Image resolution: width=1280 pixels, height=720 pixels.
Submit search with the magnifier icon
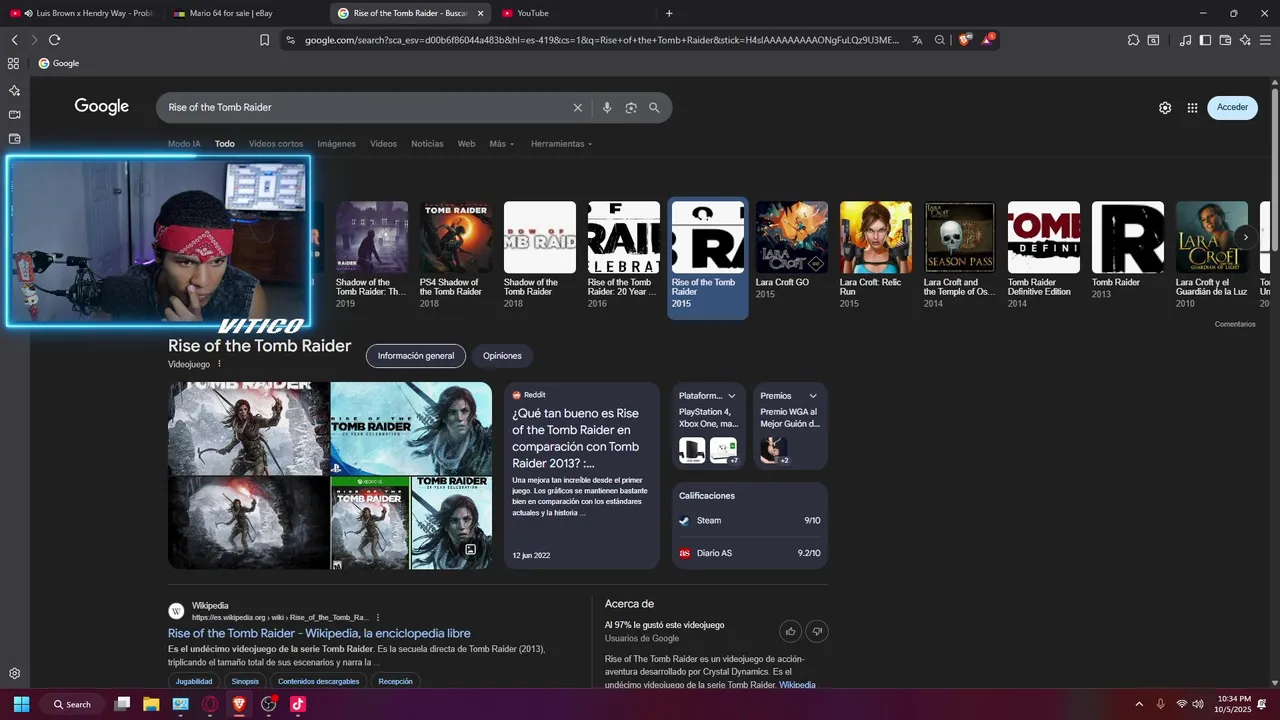(x=654, y=108)
